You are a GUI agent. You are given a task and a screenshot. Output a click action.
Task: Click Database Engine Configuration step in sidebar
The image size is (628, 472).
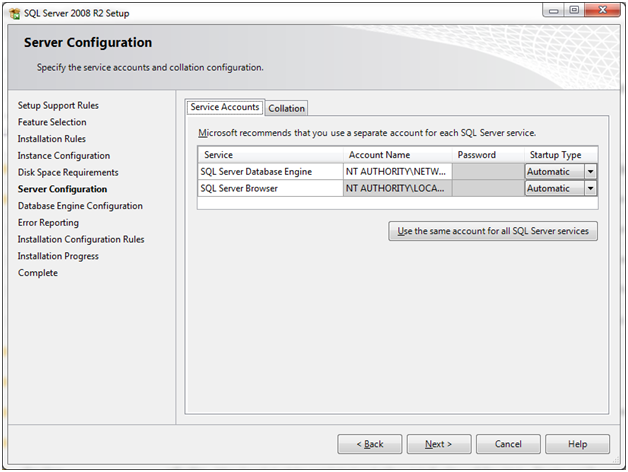80,206
